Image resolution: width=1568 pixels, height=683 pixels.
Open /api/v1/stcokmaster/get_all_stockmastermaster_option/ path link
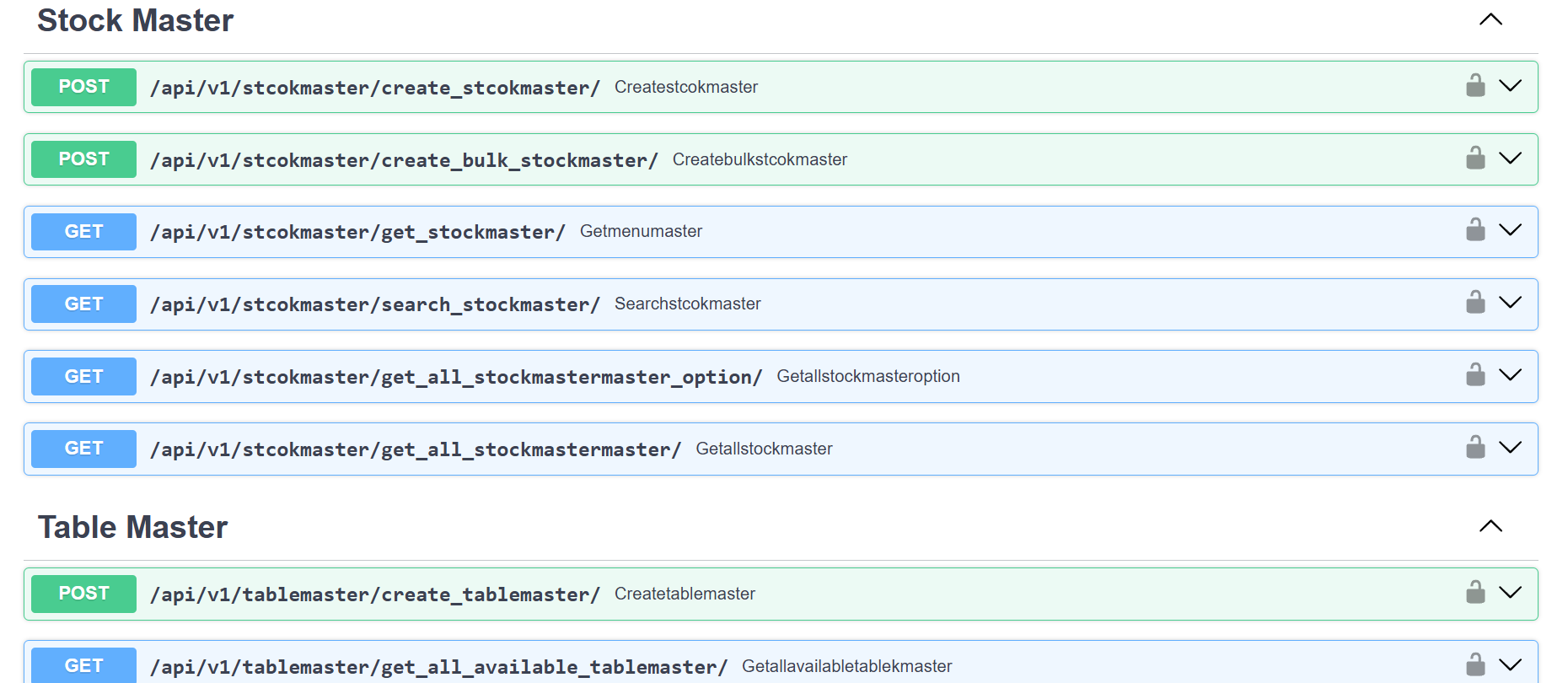pos(455,377)
